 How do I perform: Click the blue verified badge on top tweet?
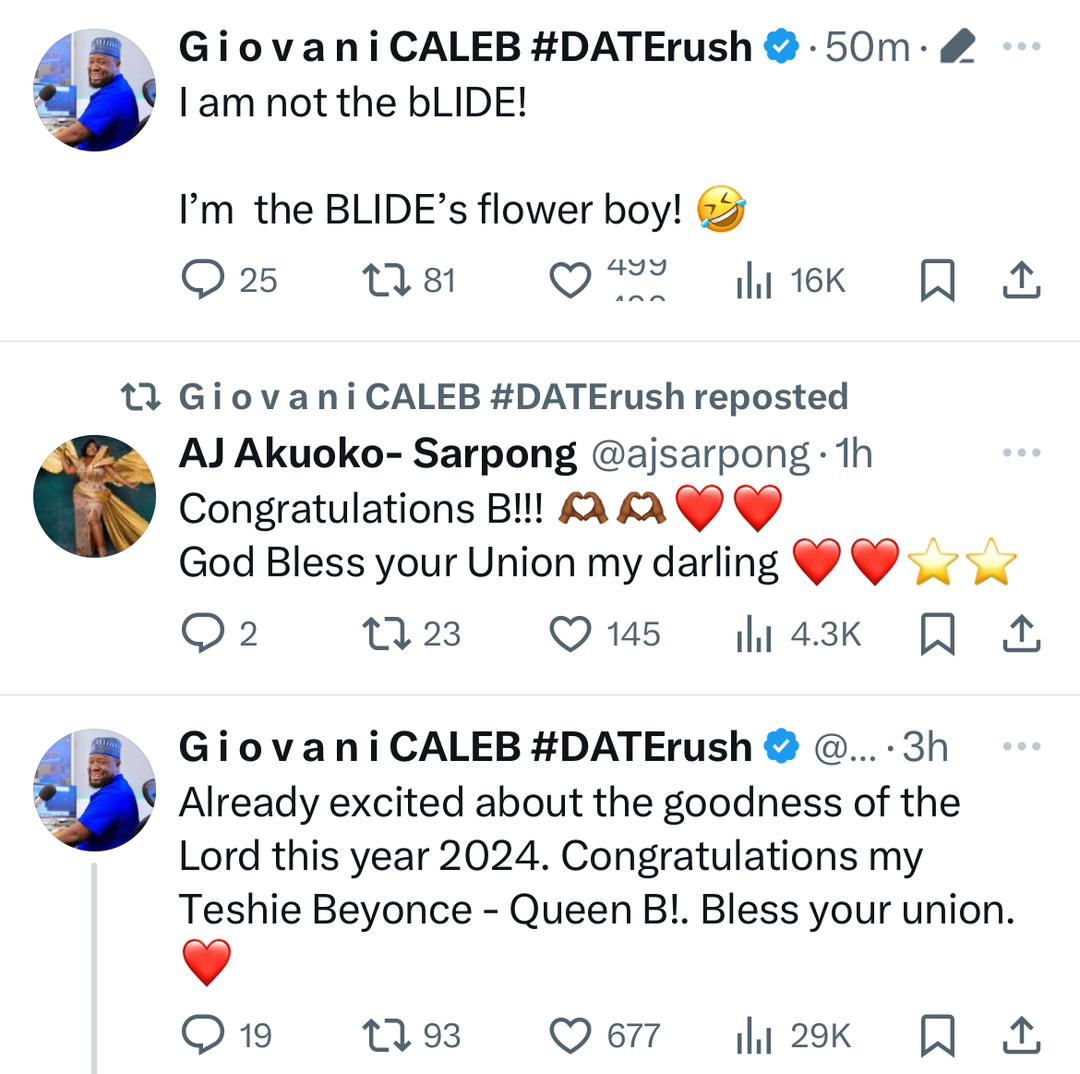pyautogui.click(x=779, y=46)
